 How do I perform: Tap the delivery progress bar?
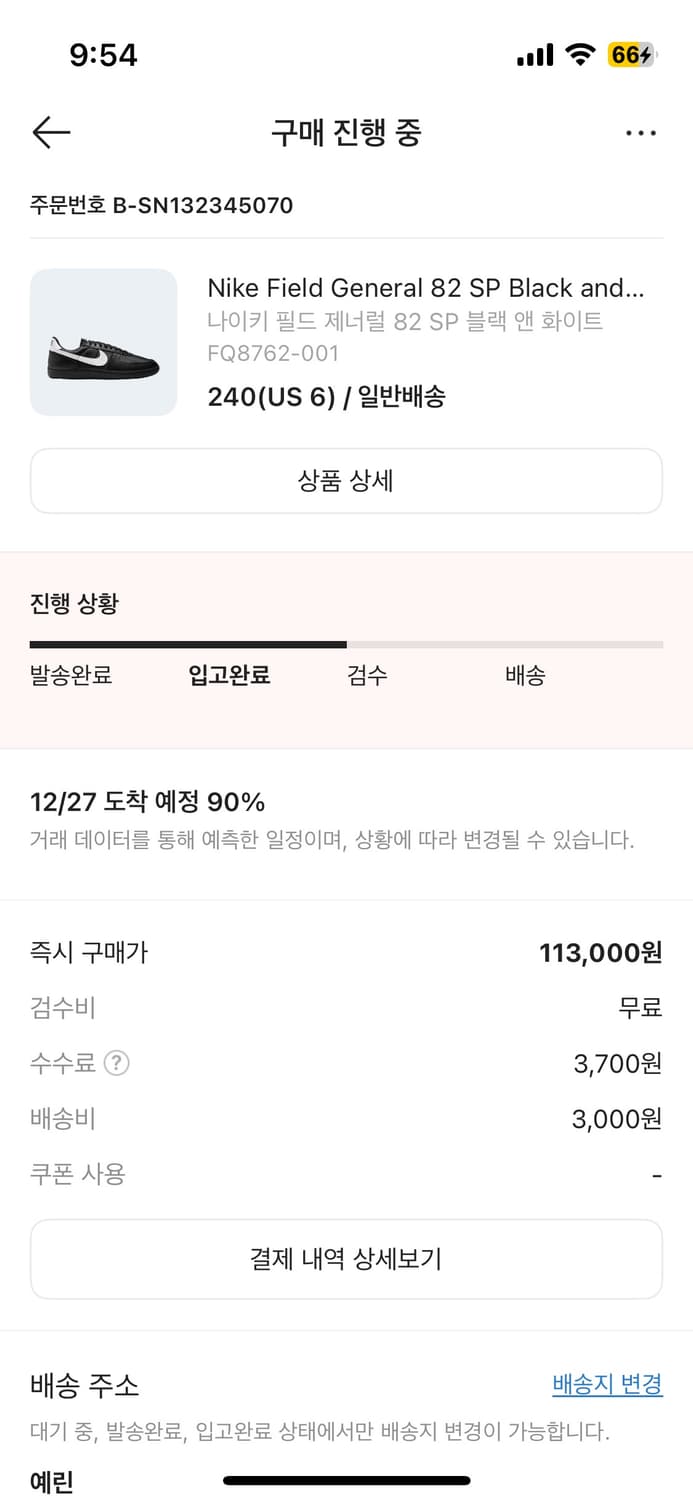pyautogui.click(x=346, y=644)
